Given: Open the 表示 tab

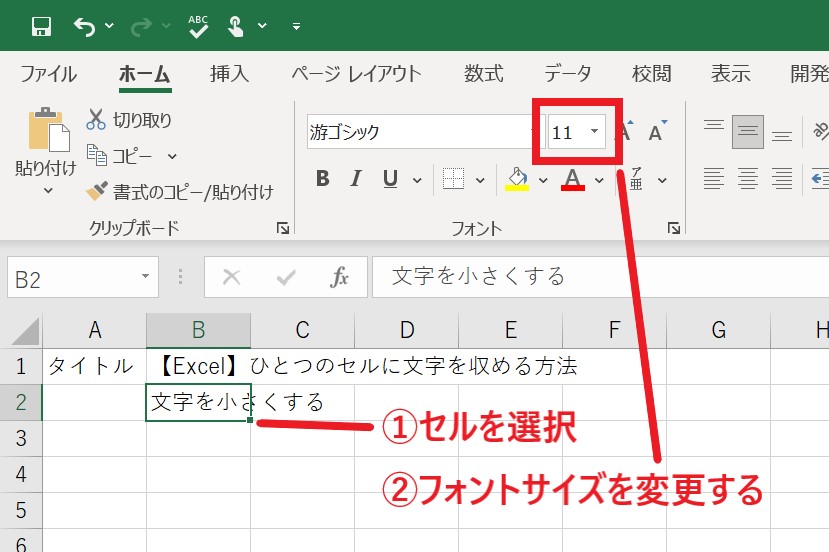Looking at the screenshot, I should (731, 73).
